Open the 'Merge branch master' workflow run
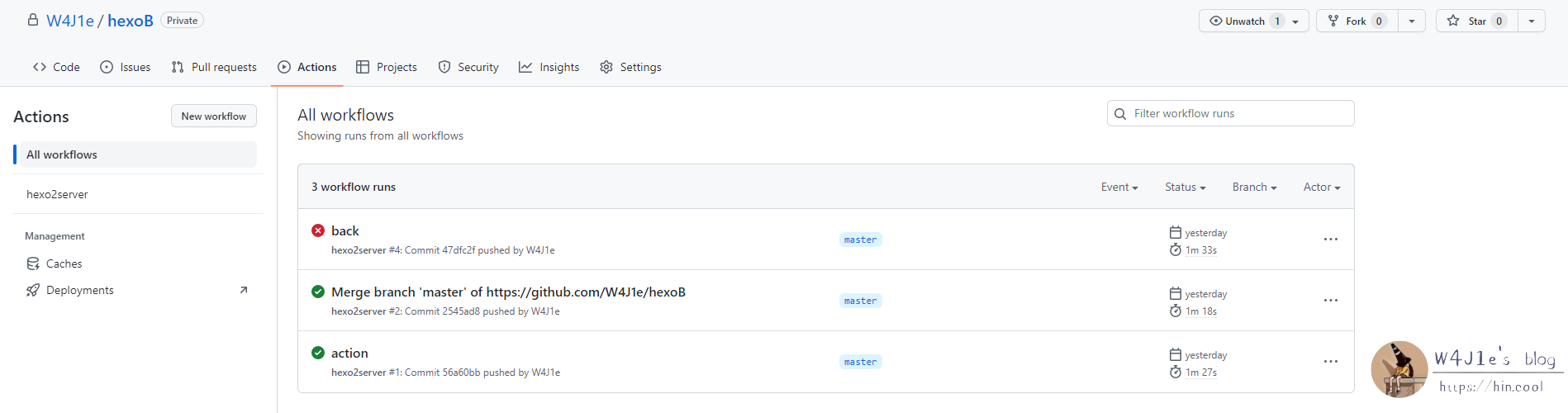Viewport: 1568px width, 413px height. pyautogui.click(x=508, y=292)
